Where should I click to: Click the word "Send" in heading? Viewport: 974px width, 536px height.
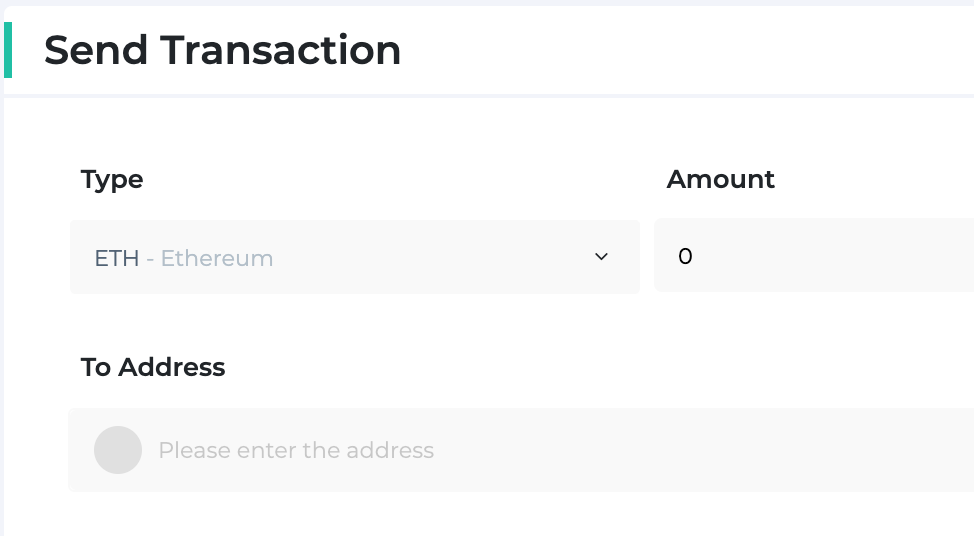pos(96,50)
